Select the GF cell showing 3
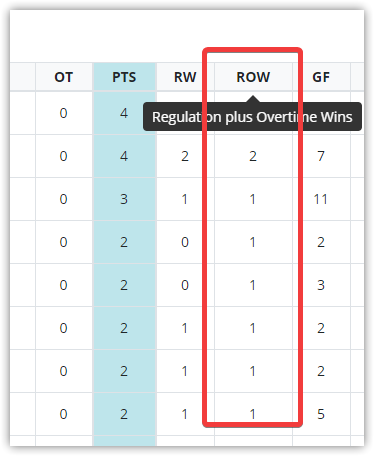 [321, 285]
